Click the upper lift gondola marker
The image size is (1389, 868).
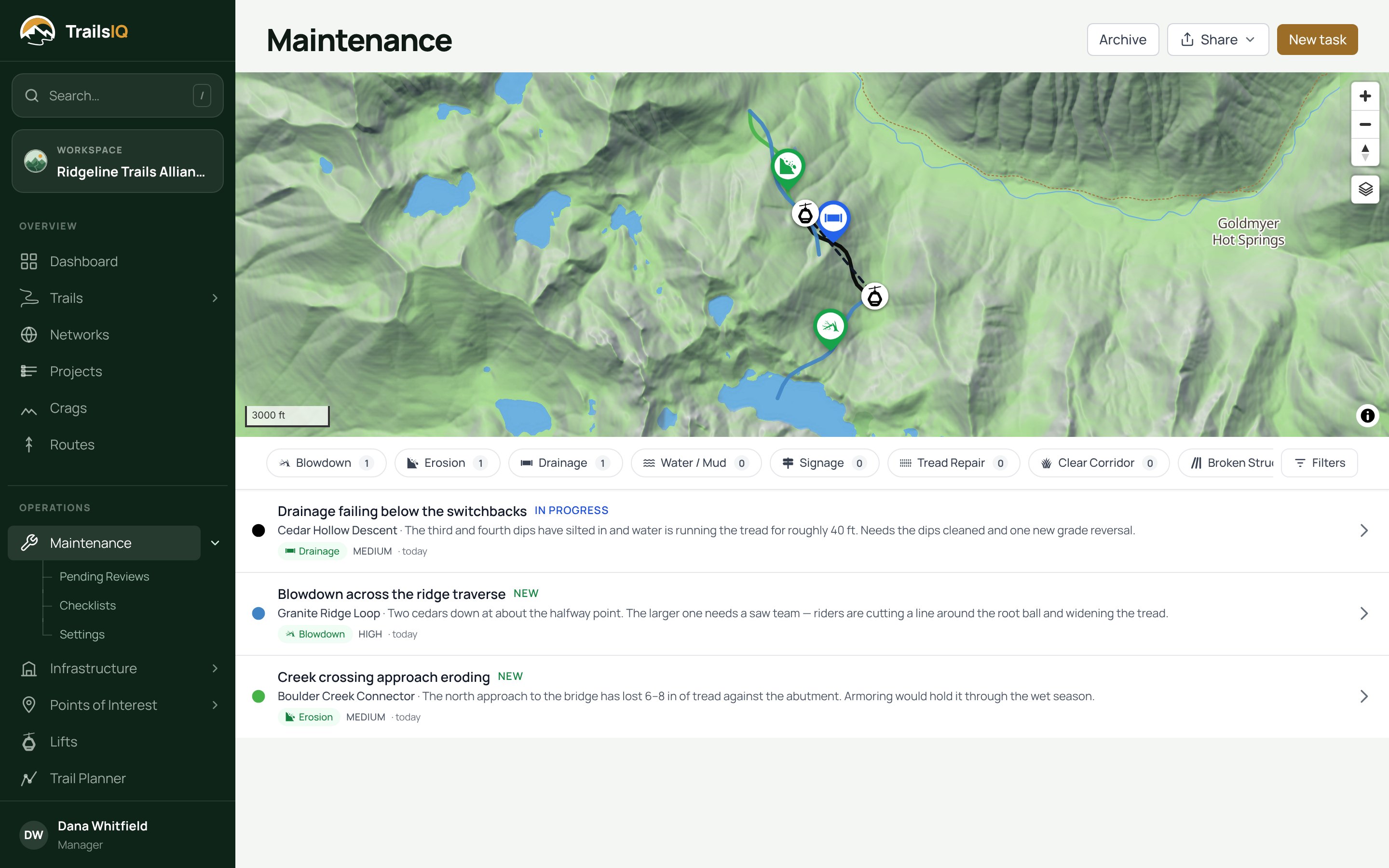click(805, 214)
